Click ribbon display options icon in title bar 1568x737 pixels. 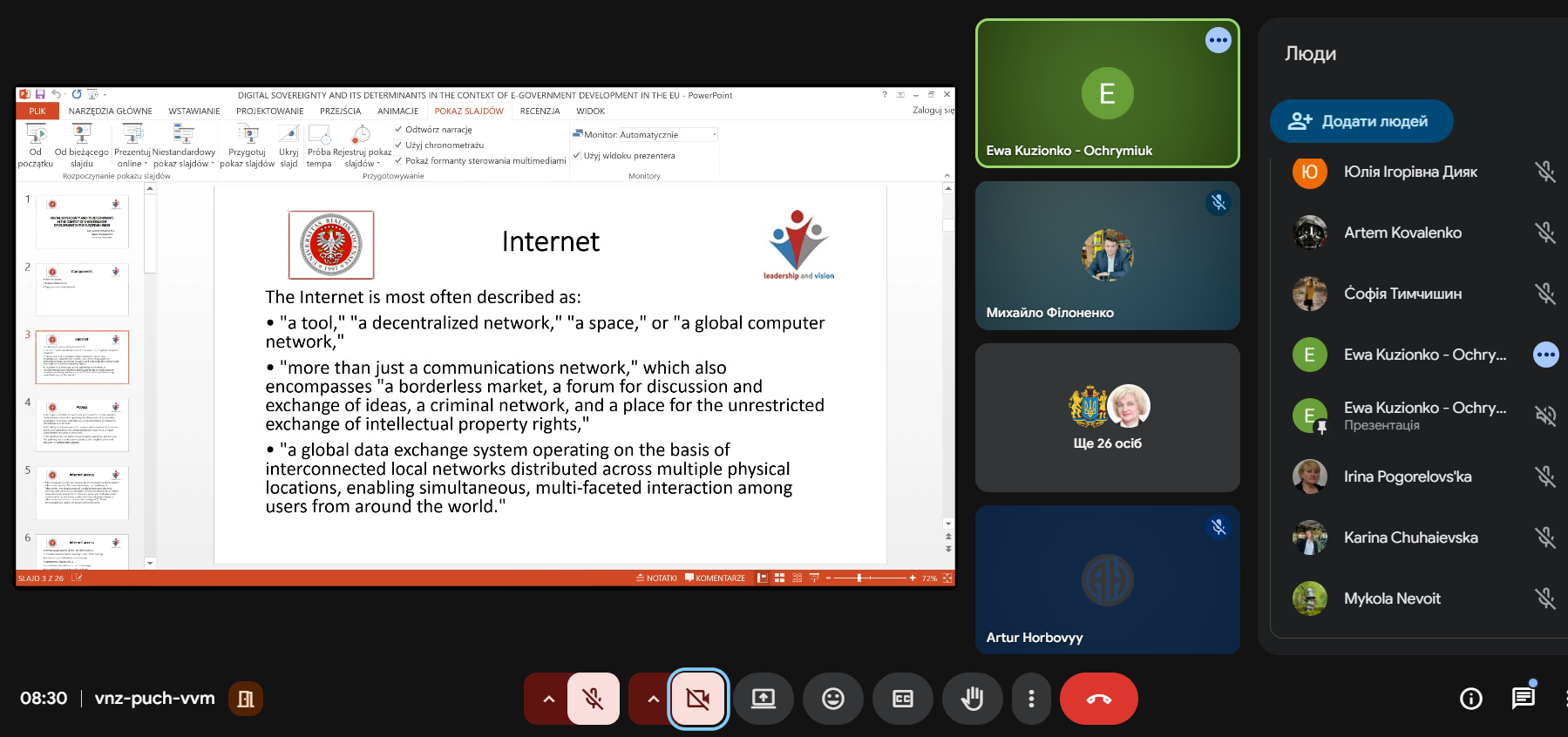pos(900,94)
